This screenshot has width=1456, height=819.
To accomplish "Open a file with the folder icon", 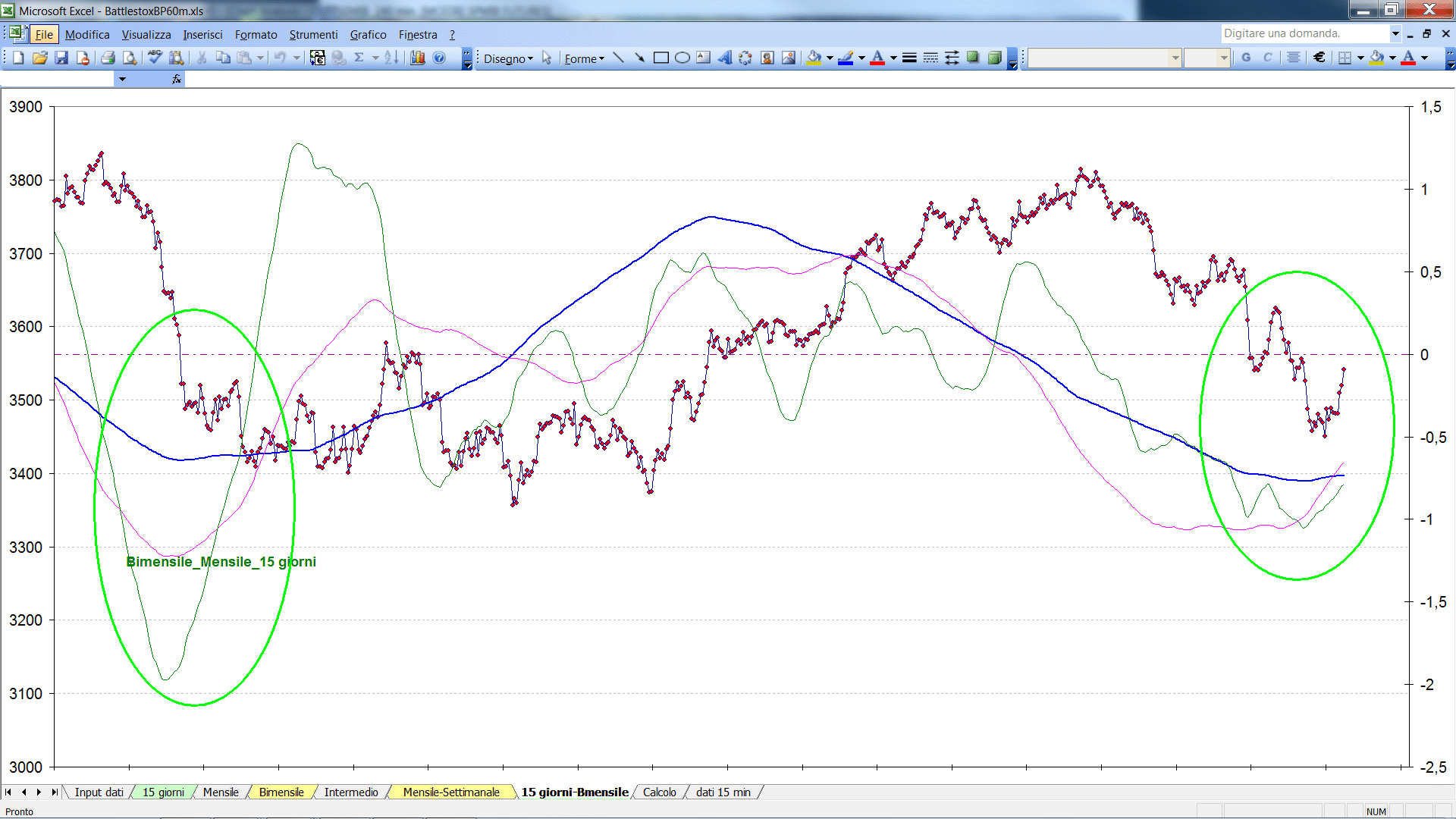I will point(40,58).
